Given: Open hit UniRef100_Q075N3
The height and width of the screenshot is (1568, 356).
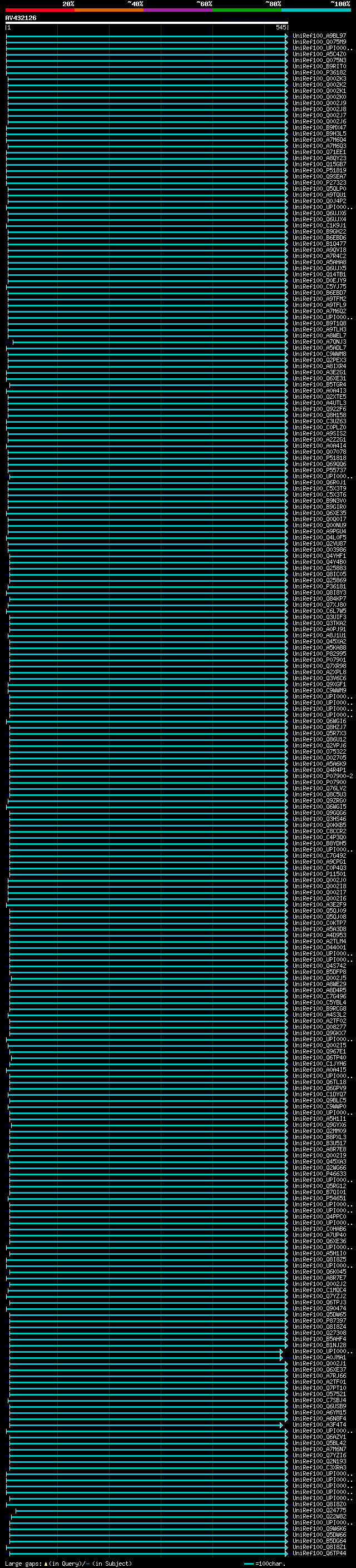Looking at the screenshot, I should pos(319,60).
